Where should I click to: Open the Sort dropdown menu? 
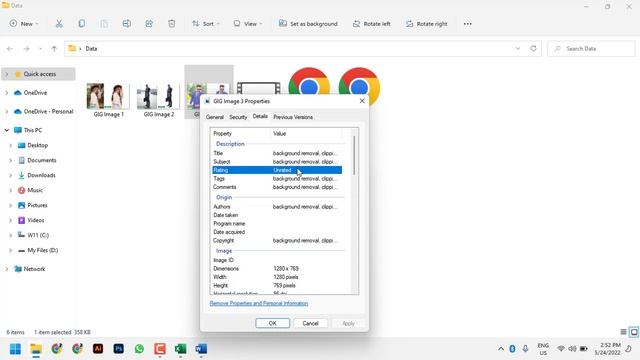(206, 24)
